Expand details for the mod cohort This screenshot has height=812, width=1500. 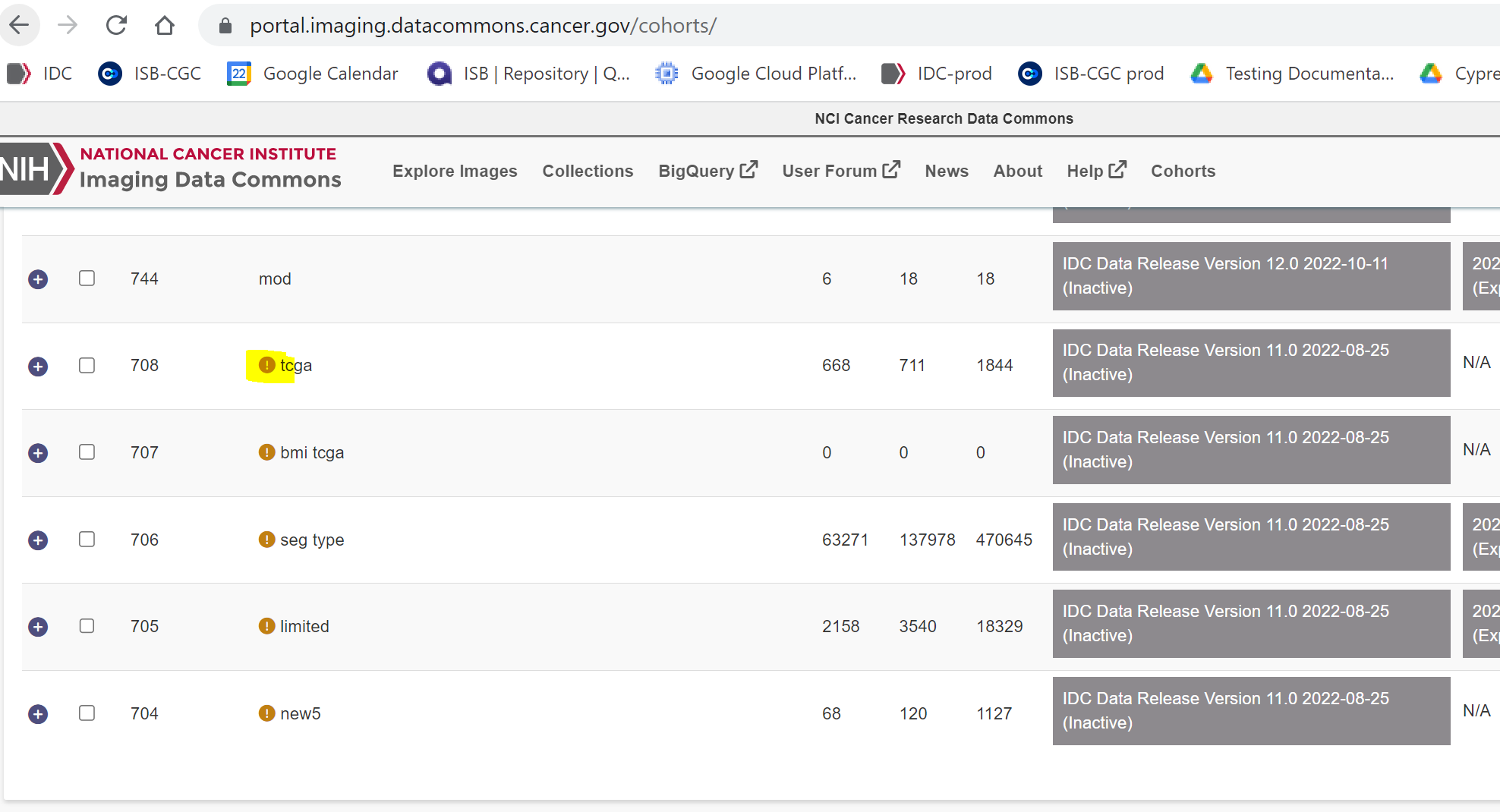click(x=38, y=279)
